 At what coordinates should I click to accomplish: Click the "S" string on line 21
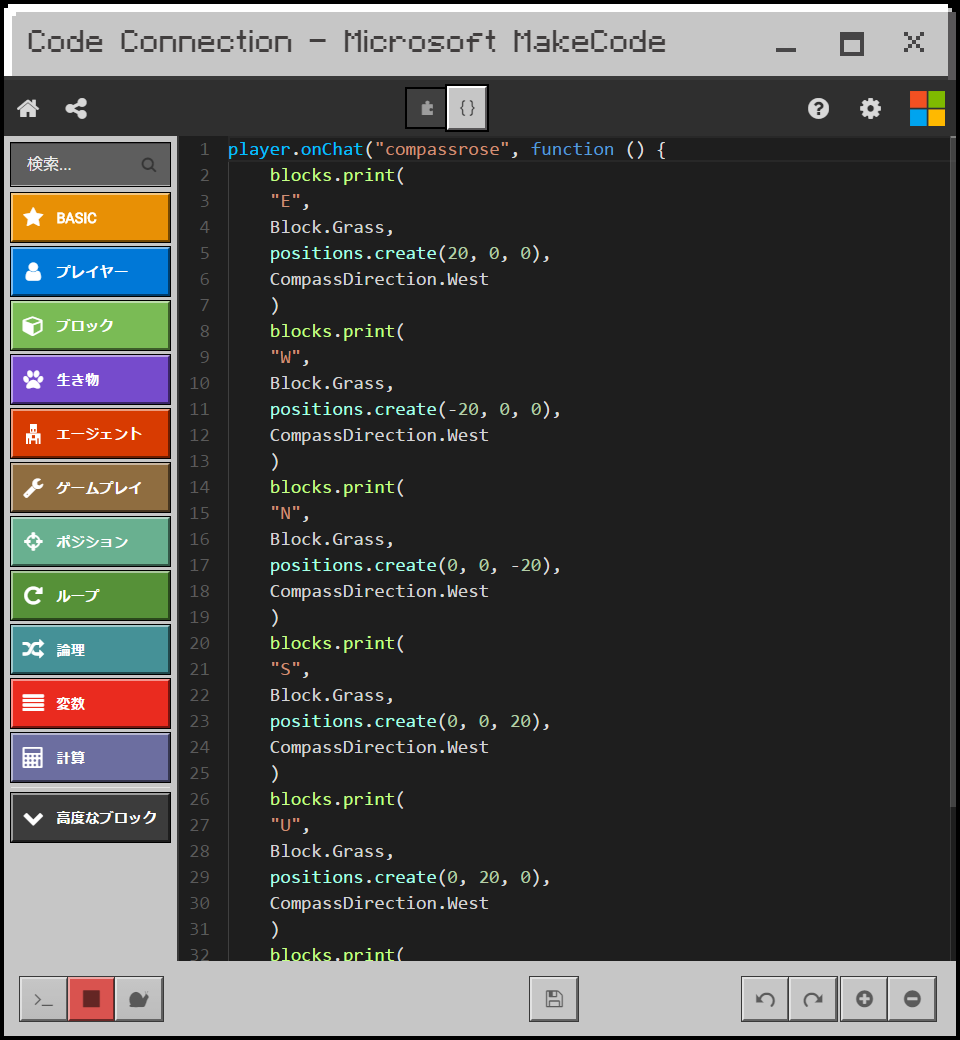(285, 669)
